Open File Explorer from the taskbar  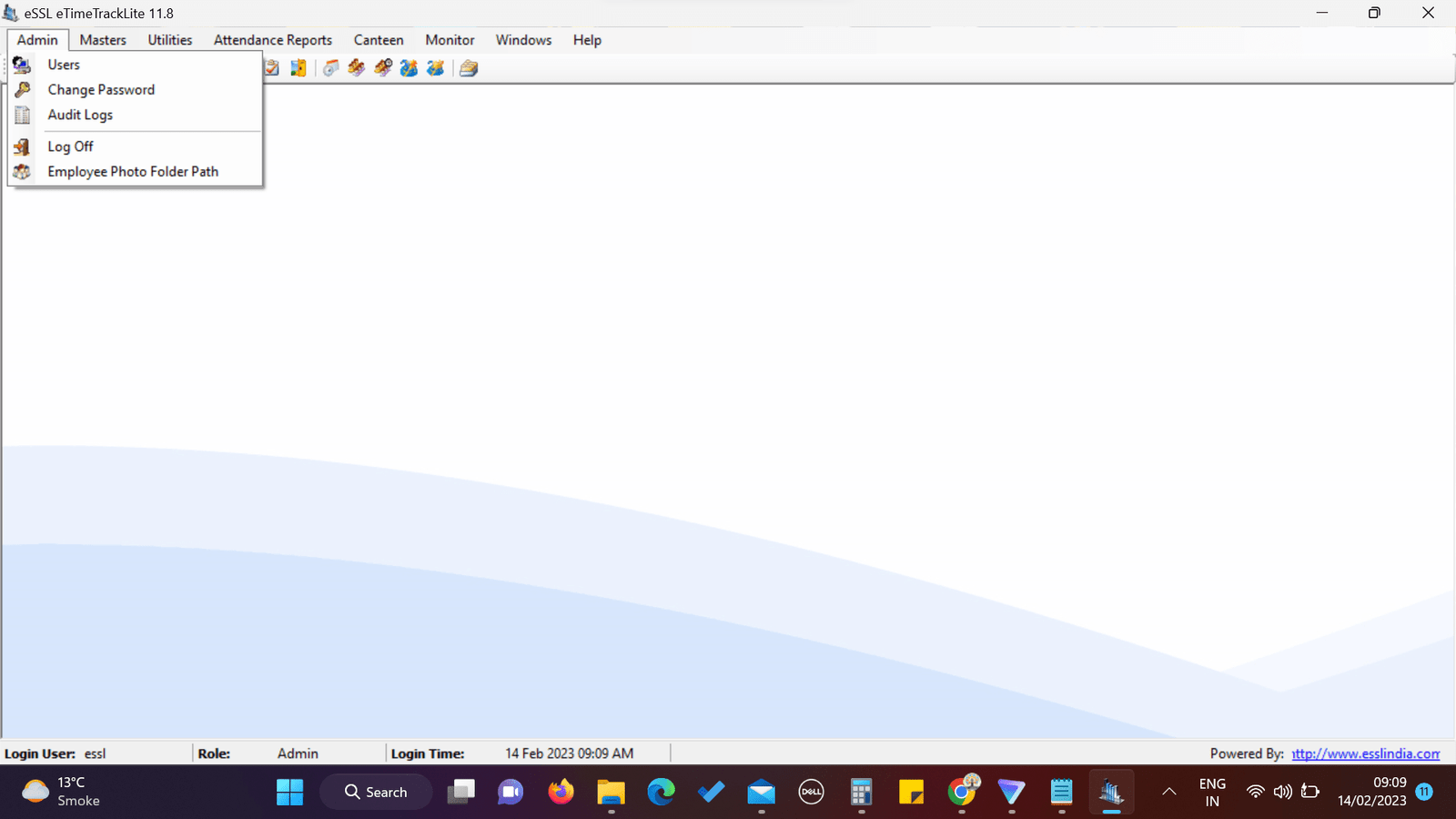(611, 792)
